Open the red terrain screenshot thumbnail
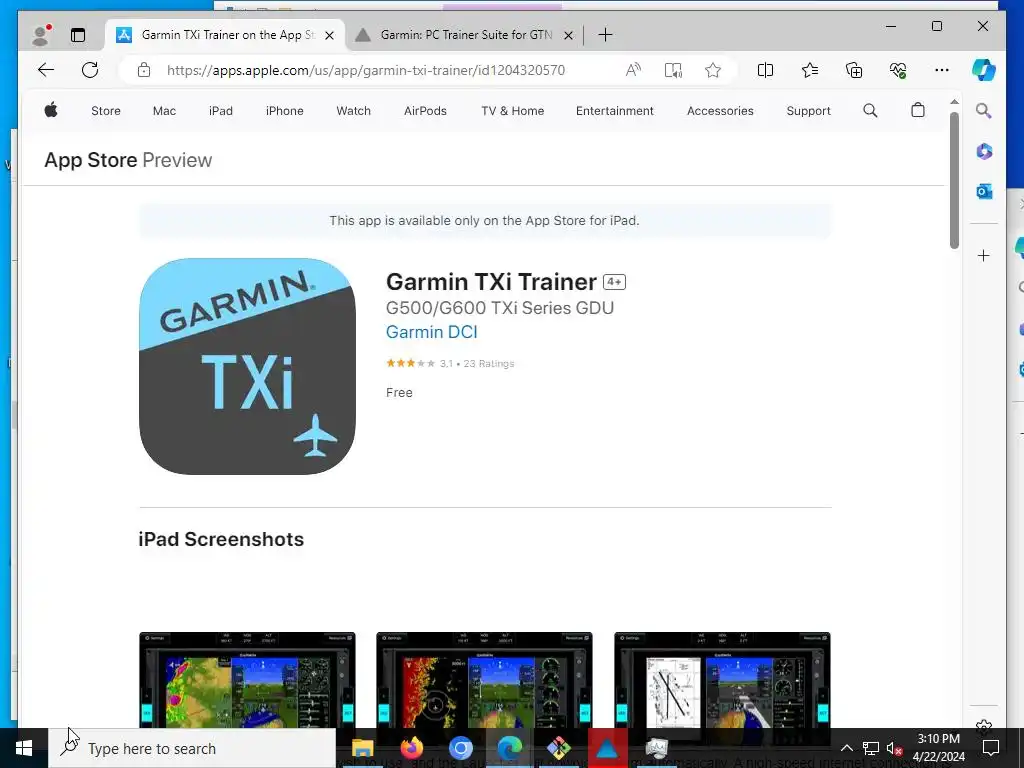Image resolution: width=1024 pixels, height=768 pixels. (485, 680)
